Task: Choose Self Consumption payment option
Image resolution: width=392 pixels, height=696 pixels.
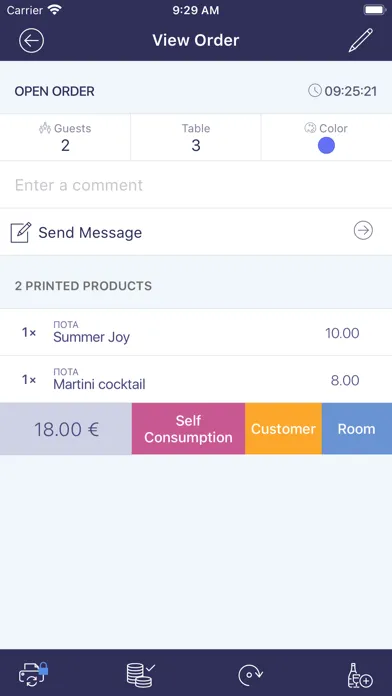Action: click(x=188, y=429)
